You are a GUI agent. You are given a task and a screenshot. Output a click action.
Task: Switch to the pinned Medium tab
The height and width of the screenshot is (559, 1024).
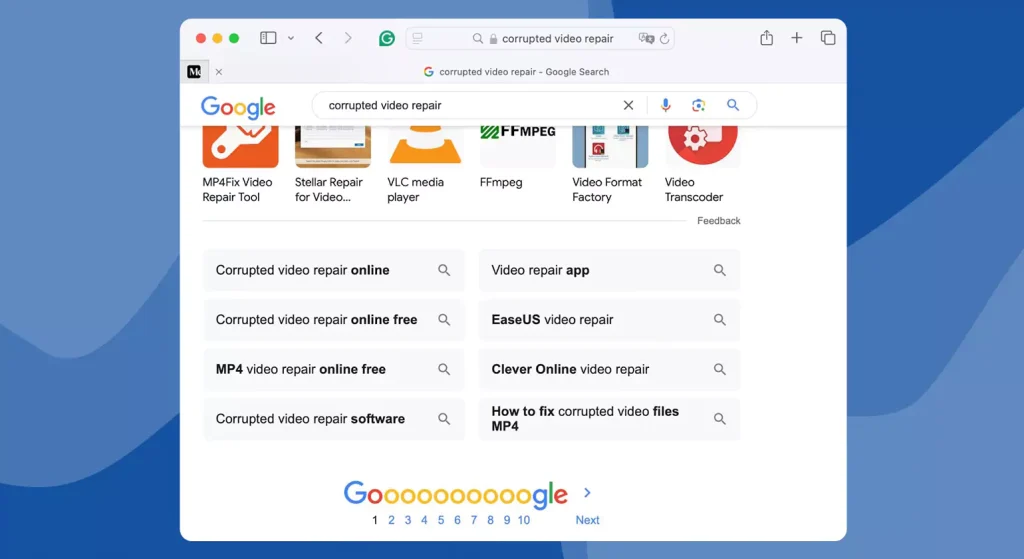pyautogui.click(x=195, y=72)
